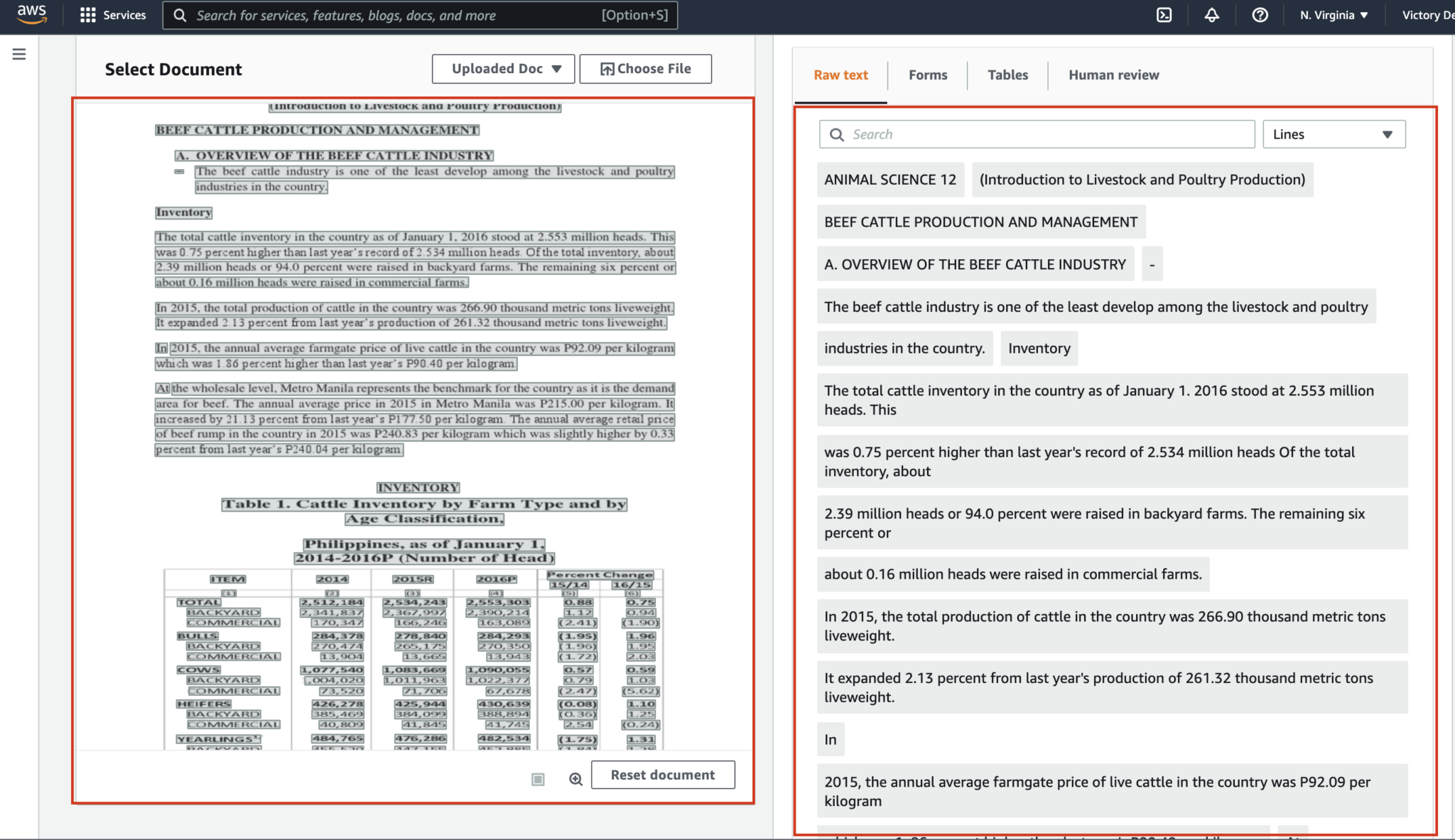The width and height of the screenshot is (1455, 840).
Task: Click the upload/export icon in top bar
Action: (x=1164, y=15)
